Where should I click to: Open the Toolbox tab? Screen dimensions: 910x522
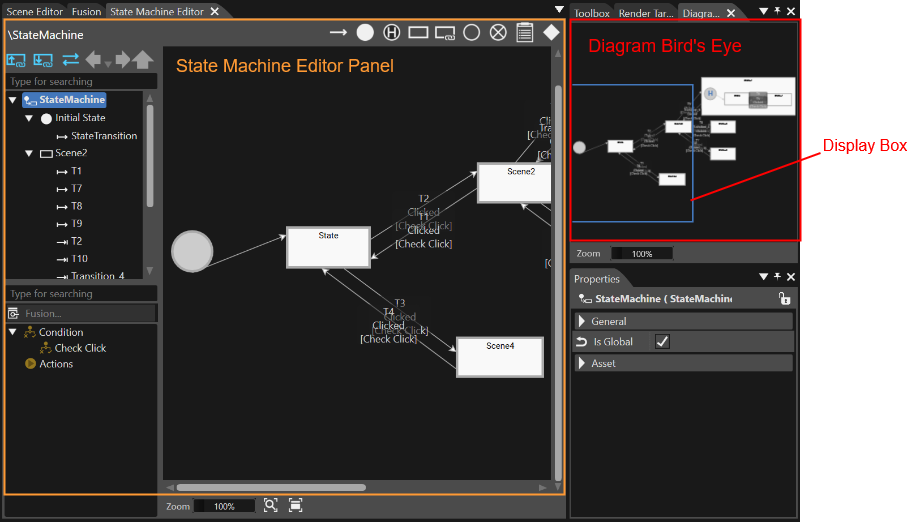(x=591, y=13)
